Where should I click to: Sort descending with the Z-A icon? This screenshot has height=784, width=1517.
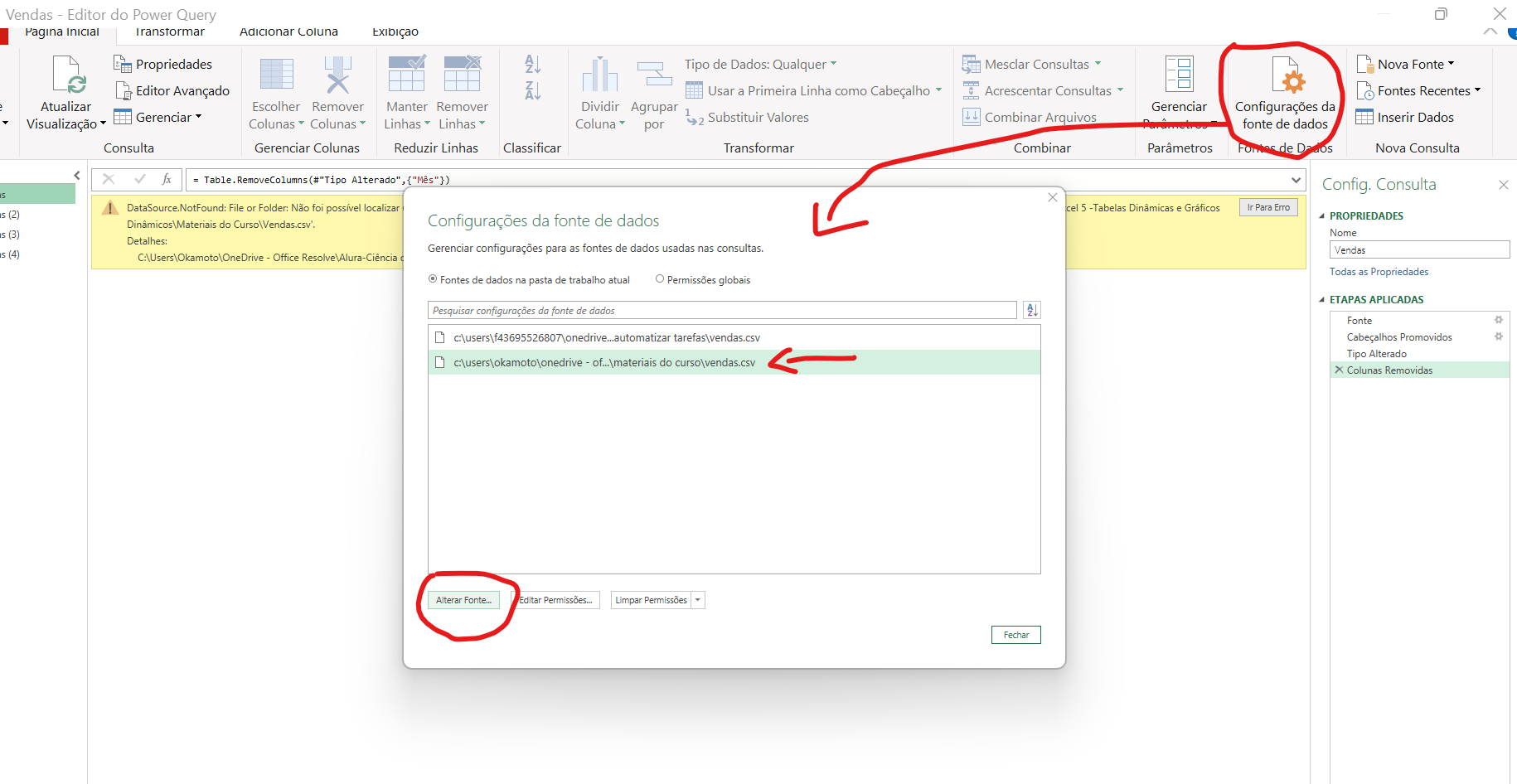pos(533,90)
